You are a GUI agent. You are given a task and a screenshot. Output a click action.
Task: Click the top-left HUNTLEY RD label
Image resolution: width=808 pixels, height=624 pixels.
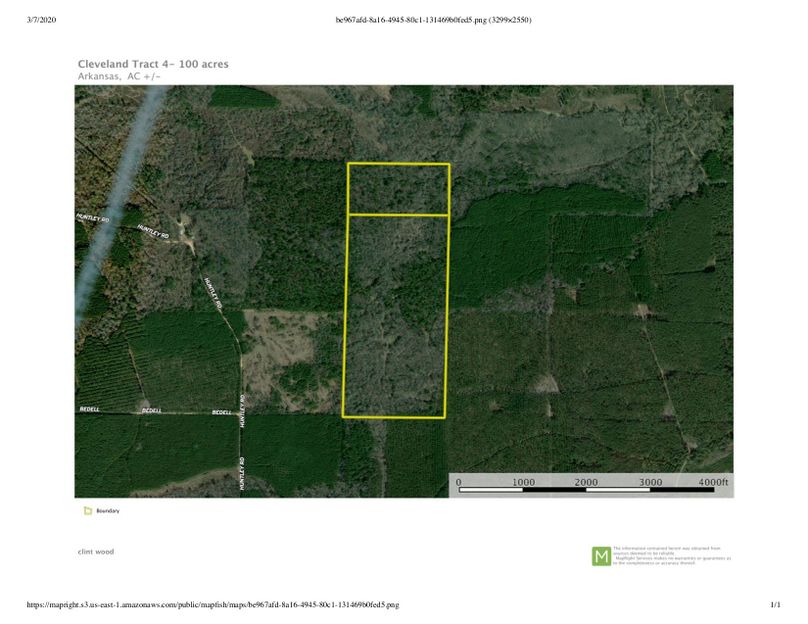click(x=91, y=216)
